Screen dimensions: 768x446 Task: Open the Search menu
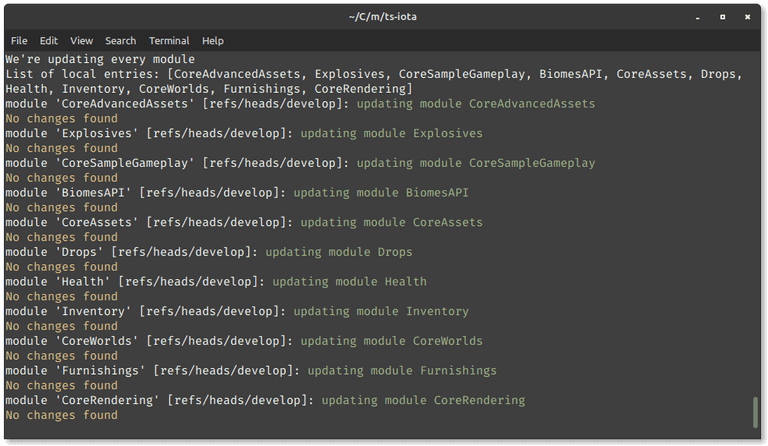coord(120,41)
